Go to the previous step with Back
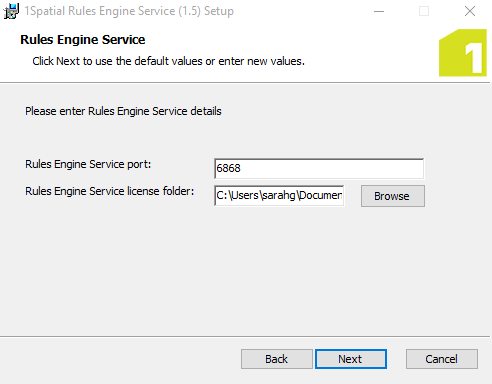The width and height of the screenshot is (492, 384). click(277, 359)
